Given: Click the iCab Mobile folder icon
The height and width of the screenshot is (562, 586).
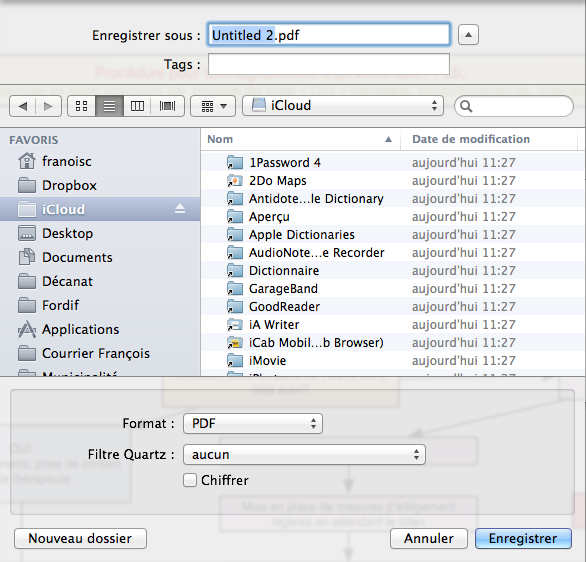Looking at the screenshot, I should pyautogui.click(x=235, y=342).
